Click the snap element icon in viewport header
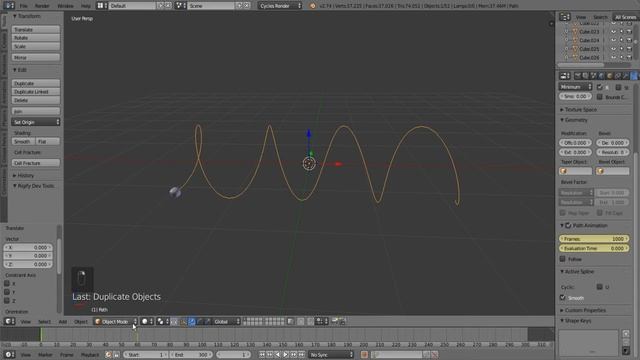This screenshot has width=640, height=360. click(322, 322)
